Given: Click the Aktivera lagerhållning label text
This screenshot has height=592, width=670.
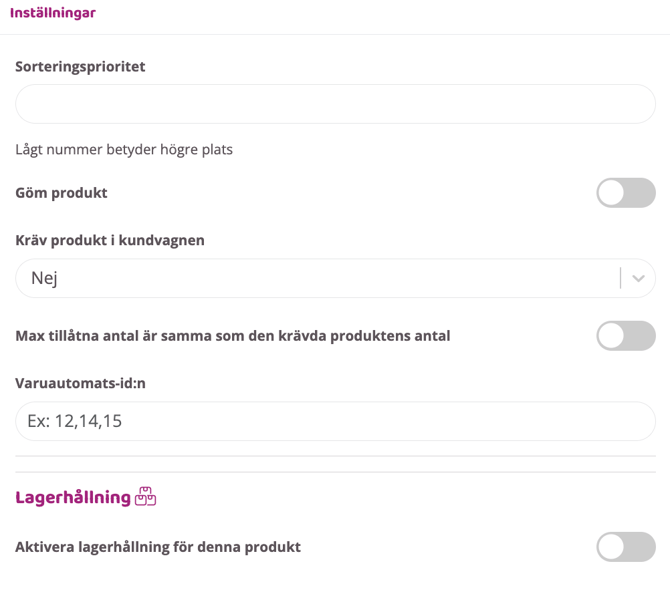Looking at the screenshot, I should (158, 547).
